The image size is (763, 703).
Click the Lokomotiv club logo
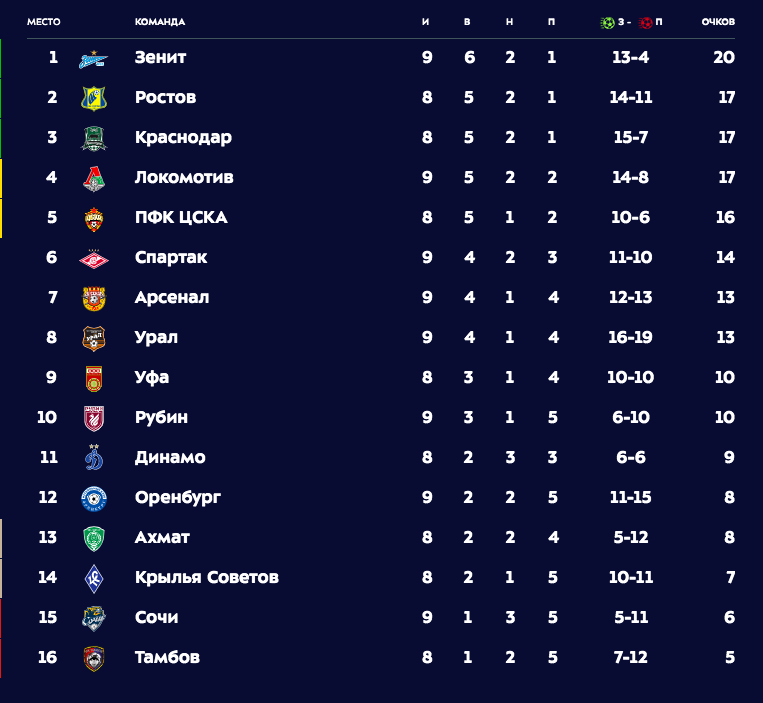[x=93, y=179]
